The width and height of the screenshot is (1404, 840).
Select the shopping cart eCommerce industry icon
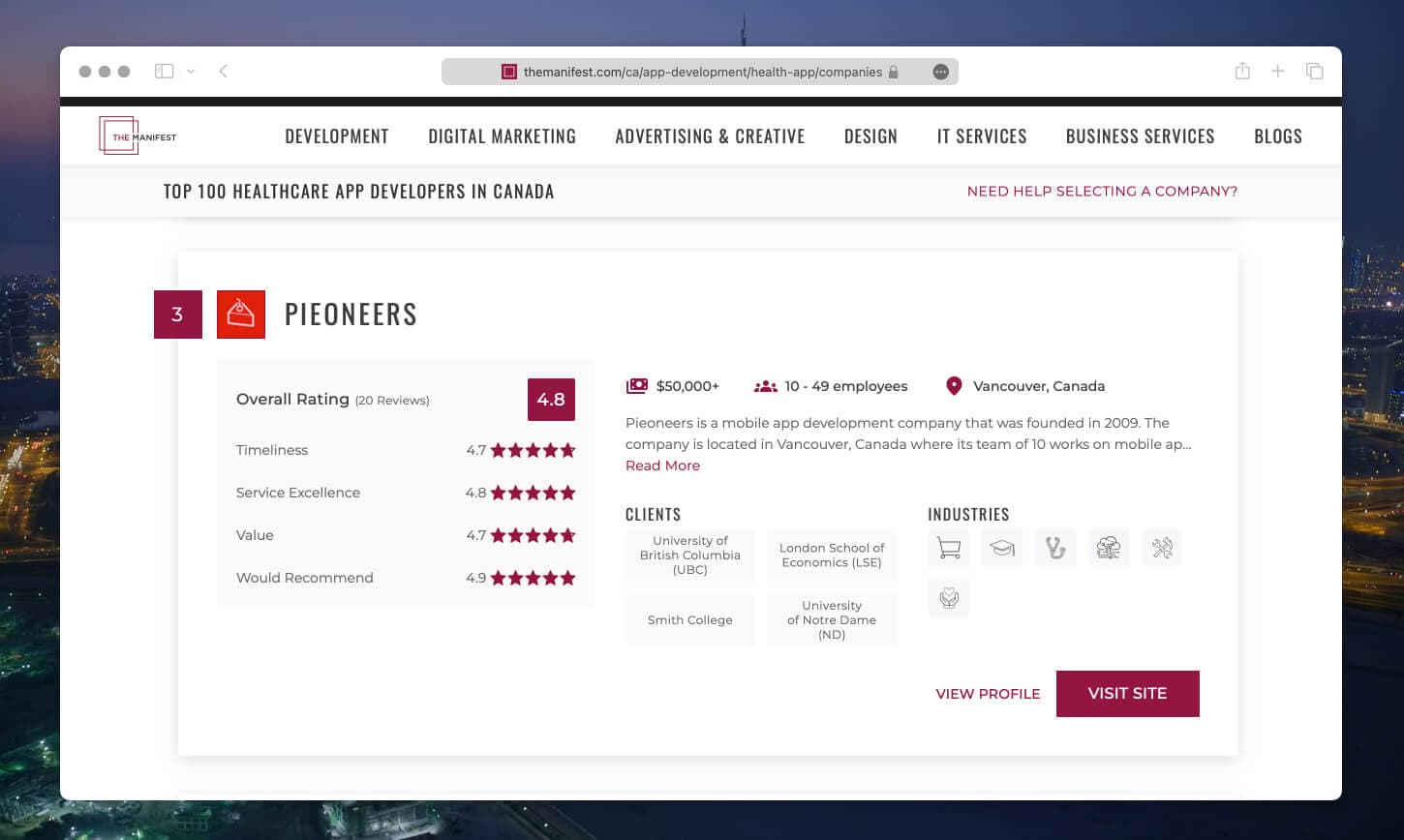pyautogui.click(x=949, y=548)
